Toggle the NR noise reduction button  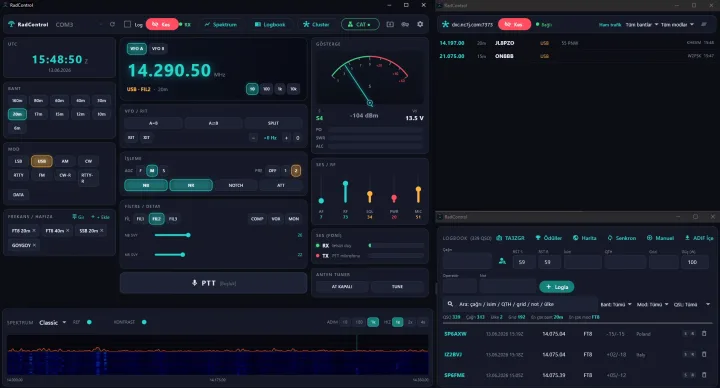coord(191,185)
